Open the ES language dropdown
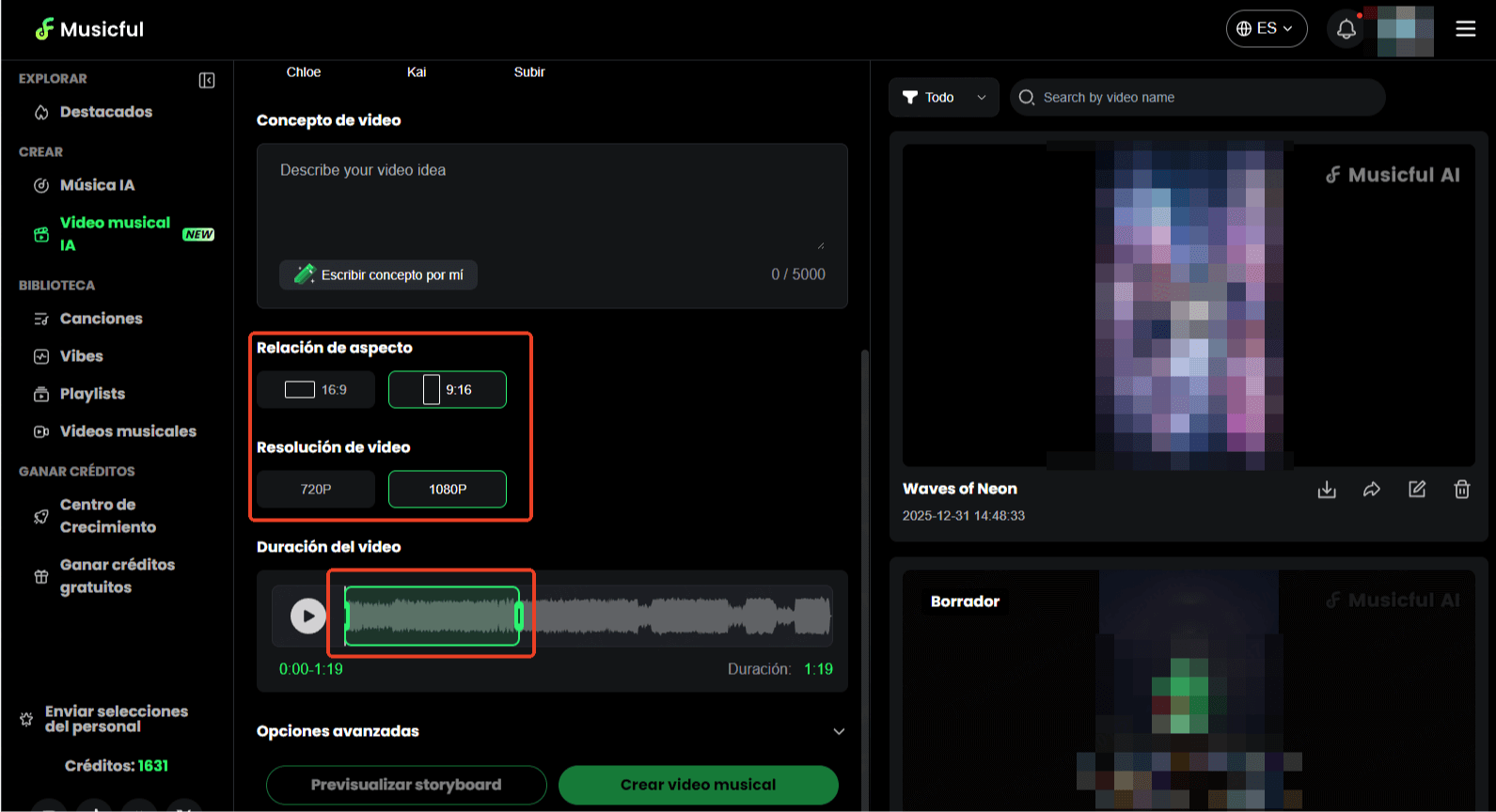Viewport: 1496px width, 812px height. coord(1266,29)
